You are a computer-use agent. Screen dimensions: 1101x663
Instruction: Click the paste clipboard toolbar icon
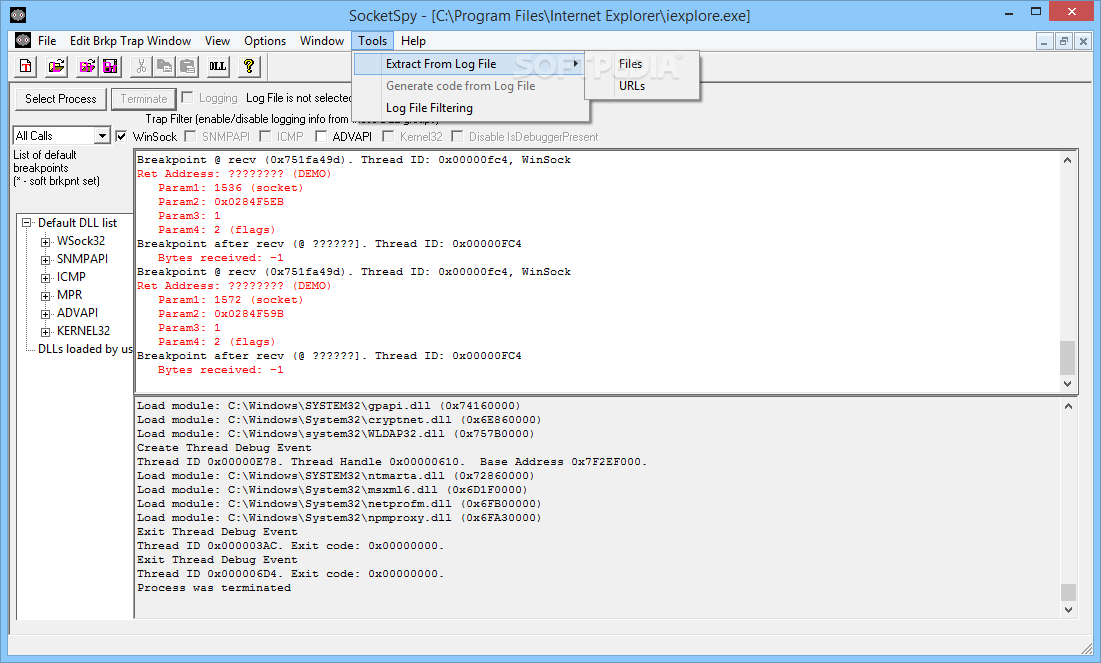pyautogui.click(x=187, y=67)
